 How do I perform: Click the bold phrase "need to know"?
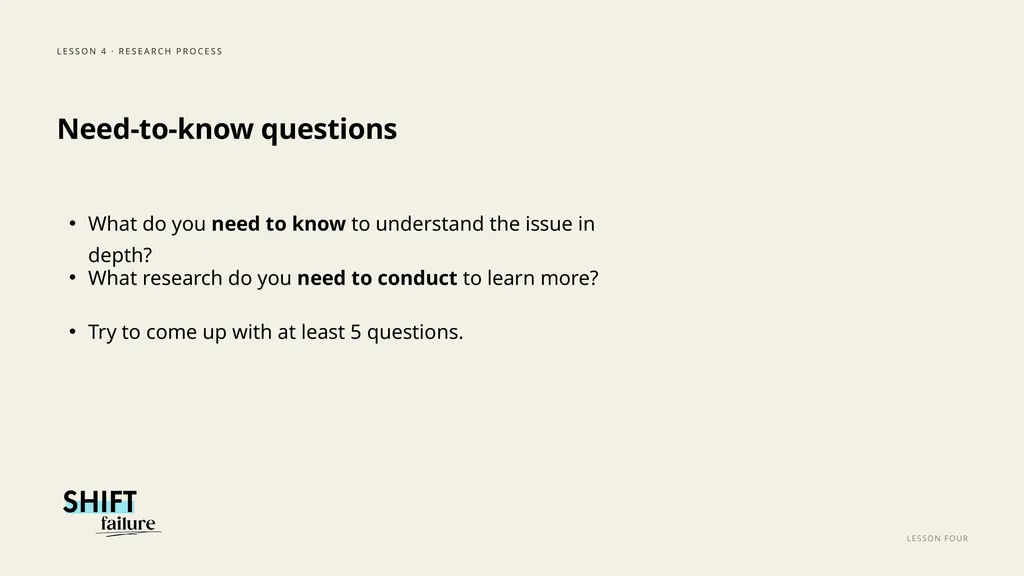pyautogui.click(x=278, y=224)
